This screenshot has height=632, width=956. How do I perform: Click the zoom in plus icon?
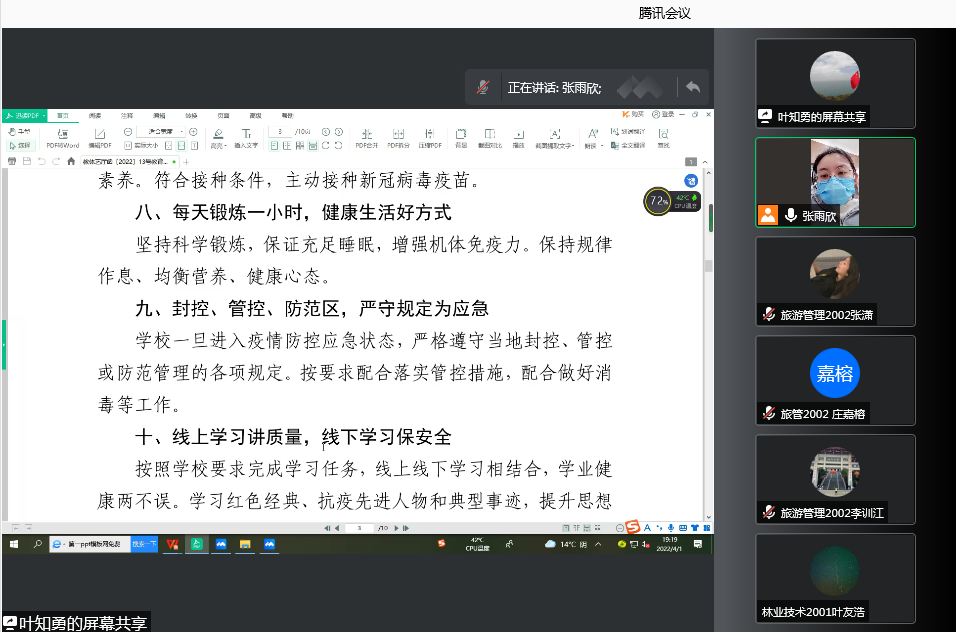(194, 132)
